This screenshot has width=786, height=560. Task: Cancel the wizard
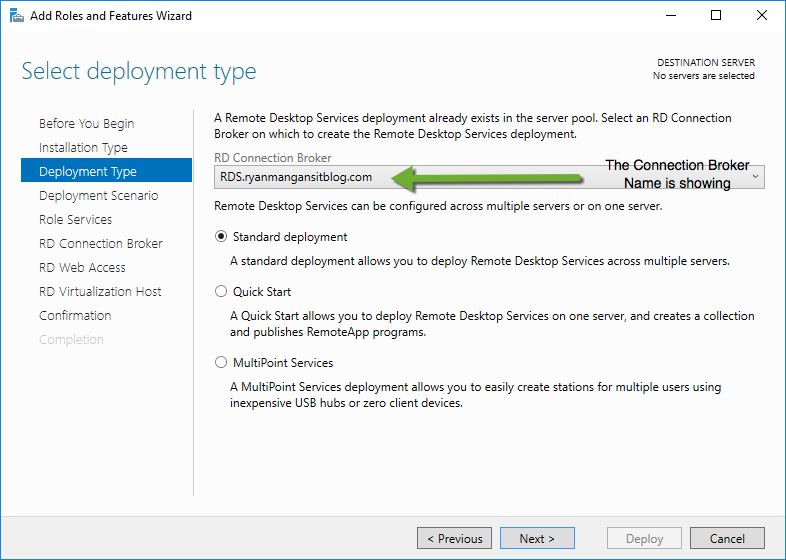727,538
